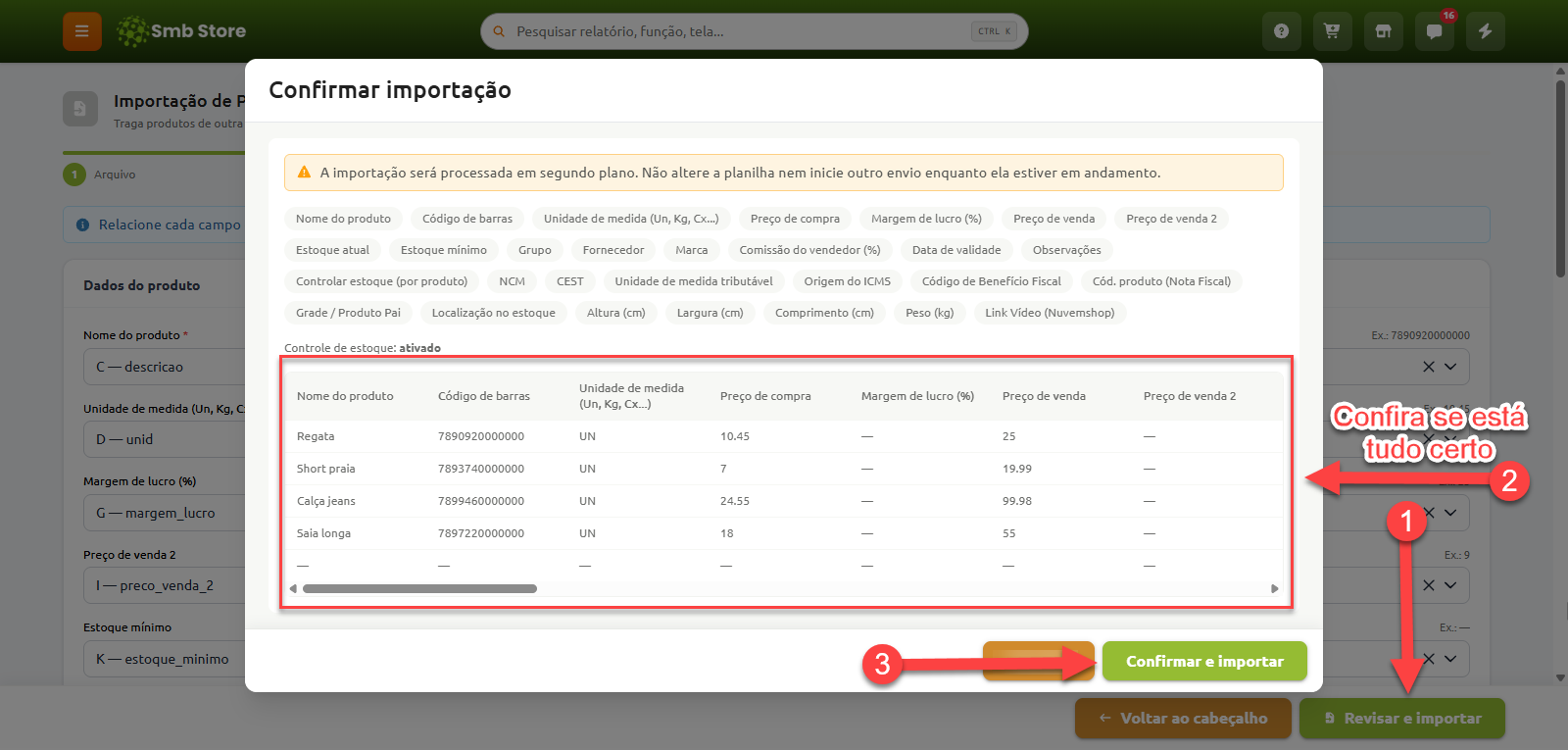Screen dimensions: 1568x750
Task: Open the help question mark icon
Action: 1281,31
